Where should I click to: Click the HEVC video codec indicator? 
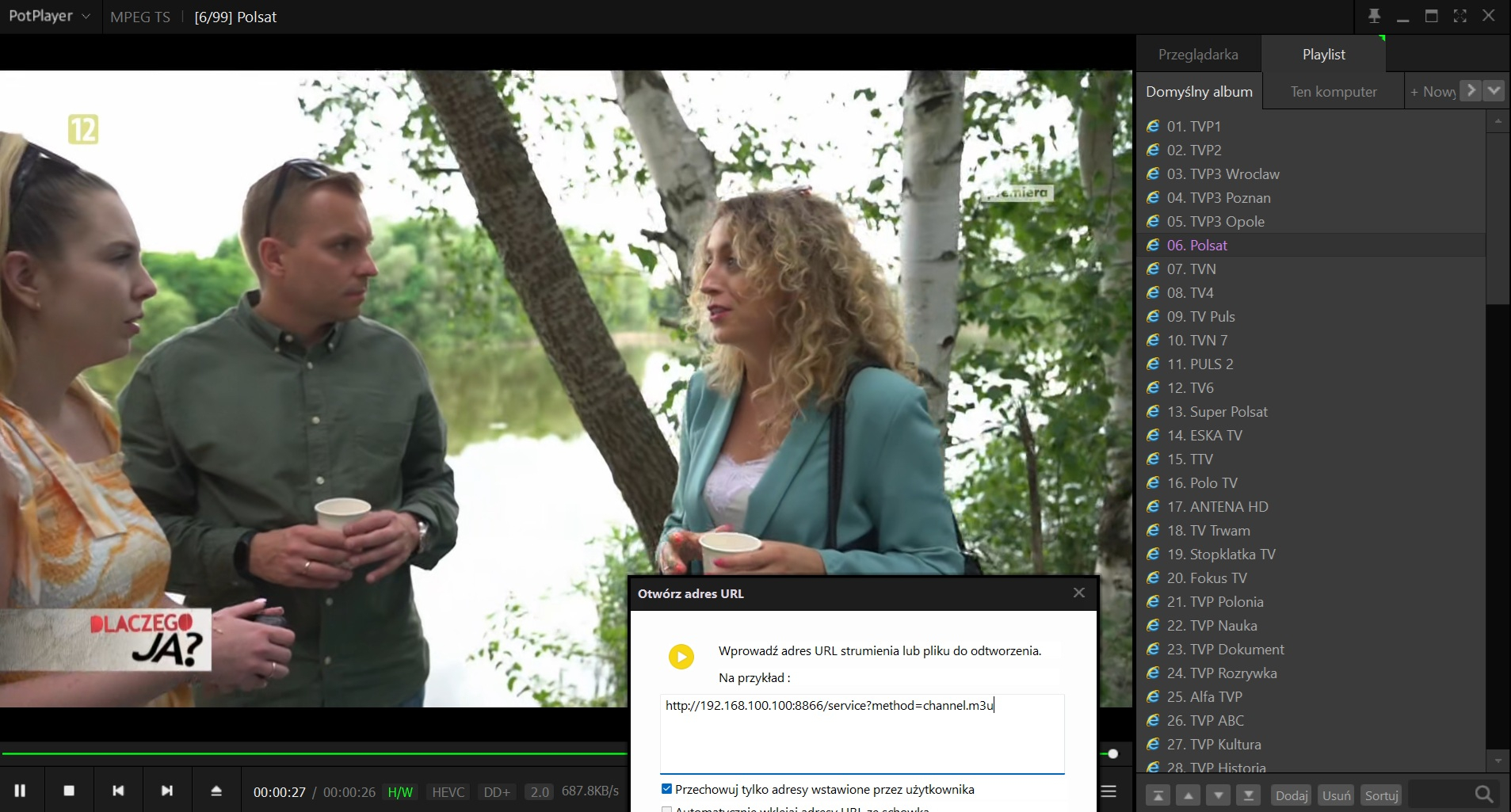click(x=448, y=792)
